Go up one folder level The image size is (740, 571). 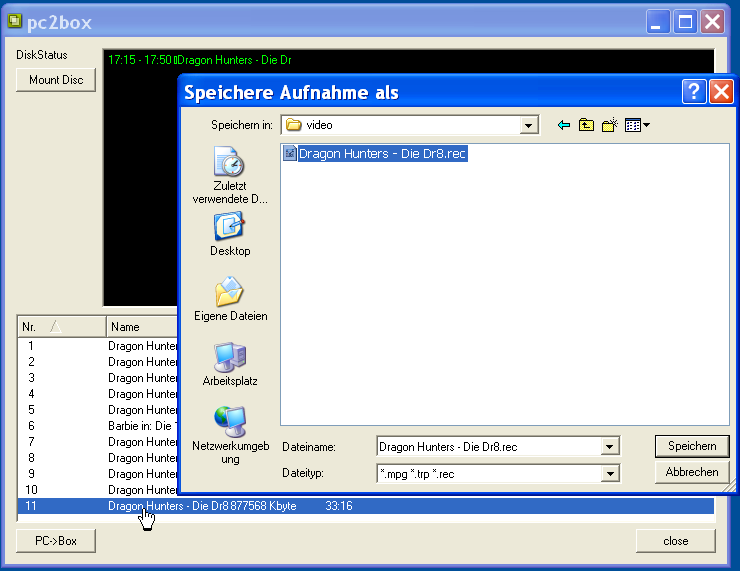(586, 125)
